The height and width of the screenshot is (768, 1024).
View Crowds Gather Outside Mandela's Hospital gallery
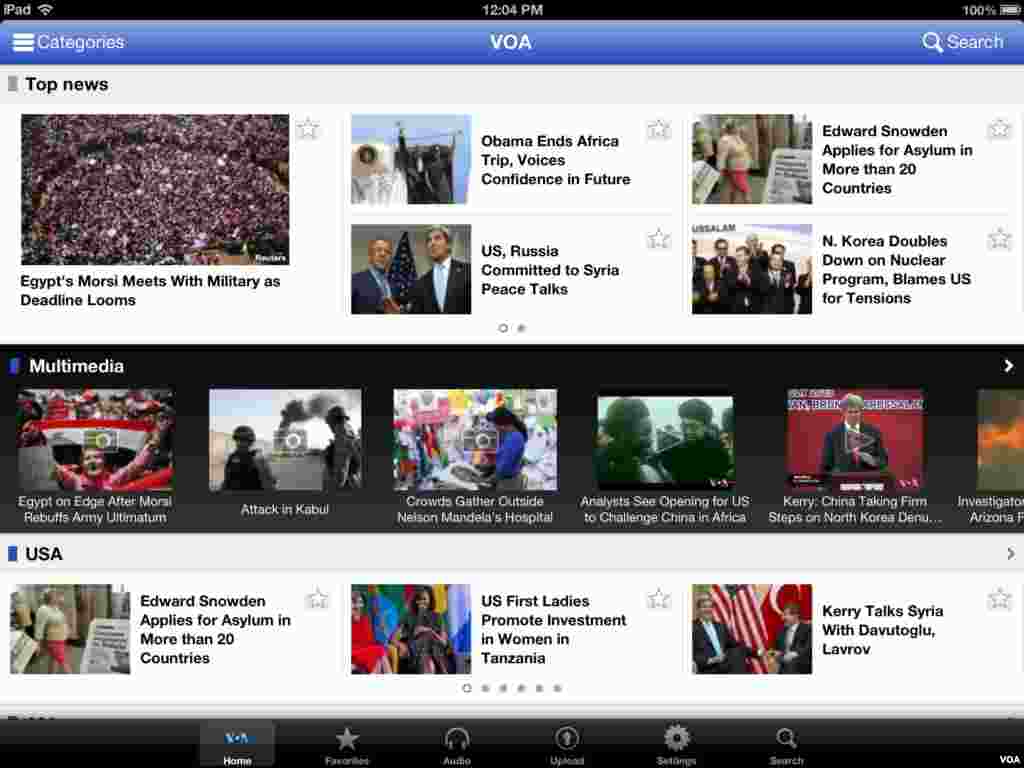click(475, 440)
